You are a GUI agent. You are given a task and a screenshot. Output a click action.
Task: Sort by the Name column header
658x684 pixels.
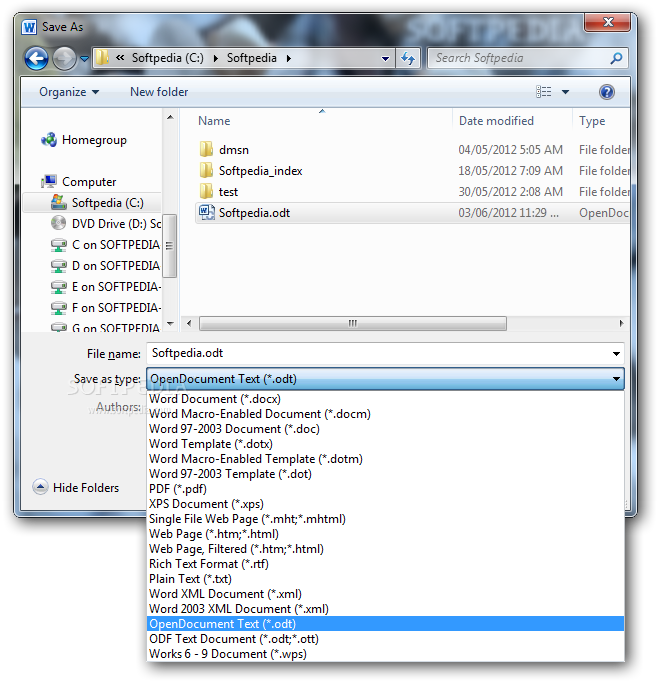pyautogui.click(x=214, y=121)
